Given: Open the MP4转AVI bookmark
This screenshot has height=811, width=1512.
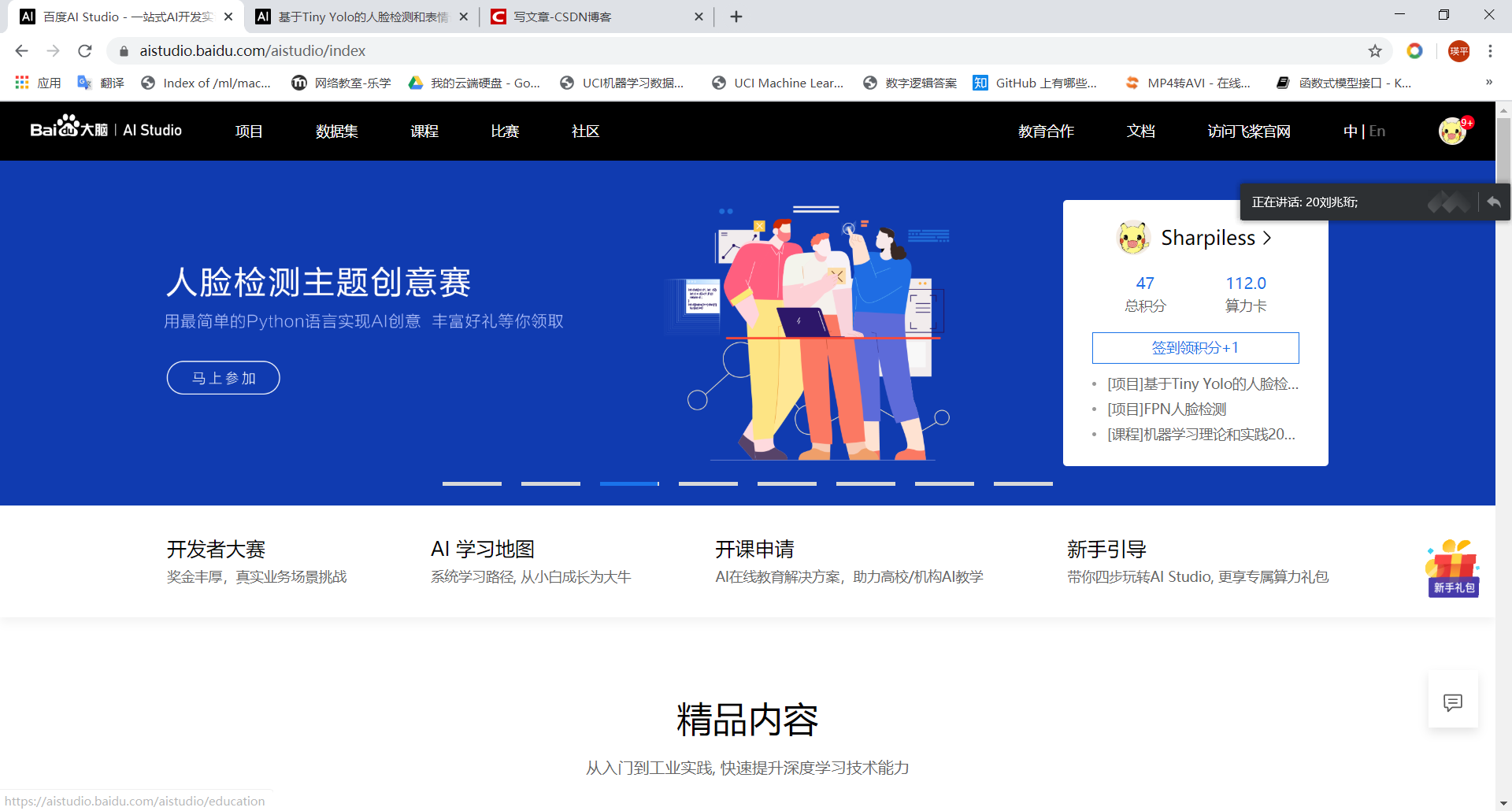Looking at the screenshot, I should click(x=1188, y=83).
